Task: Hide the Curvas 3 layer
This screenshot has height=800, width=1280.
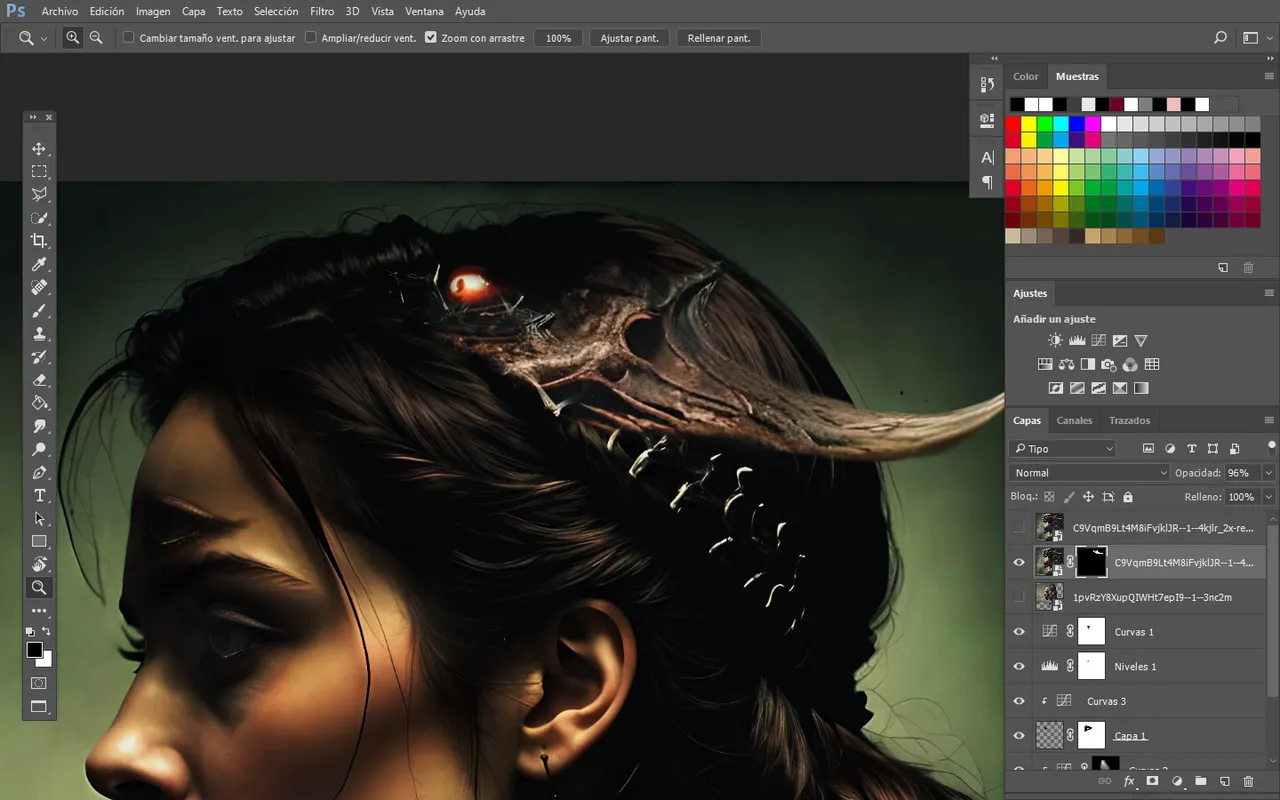Action: [1019, 701]
